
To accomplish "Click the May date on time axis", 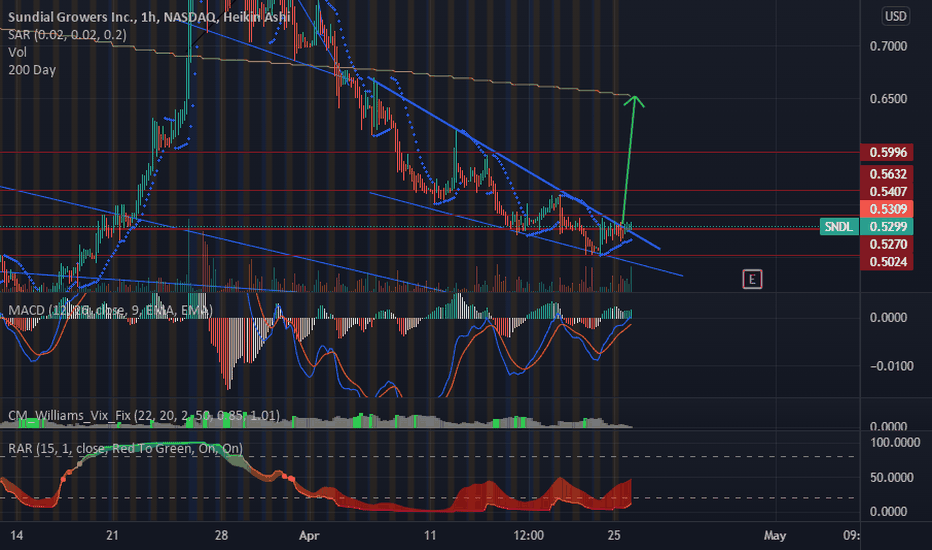I will coord(774,536).
